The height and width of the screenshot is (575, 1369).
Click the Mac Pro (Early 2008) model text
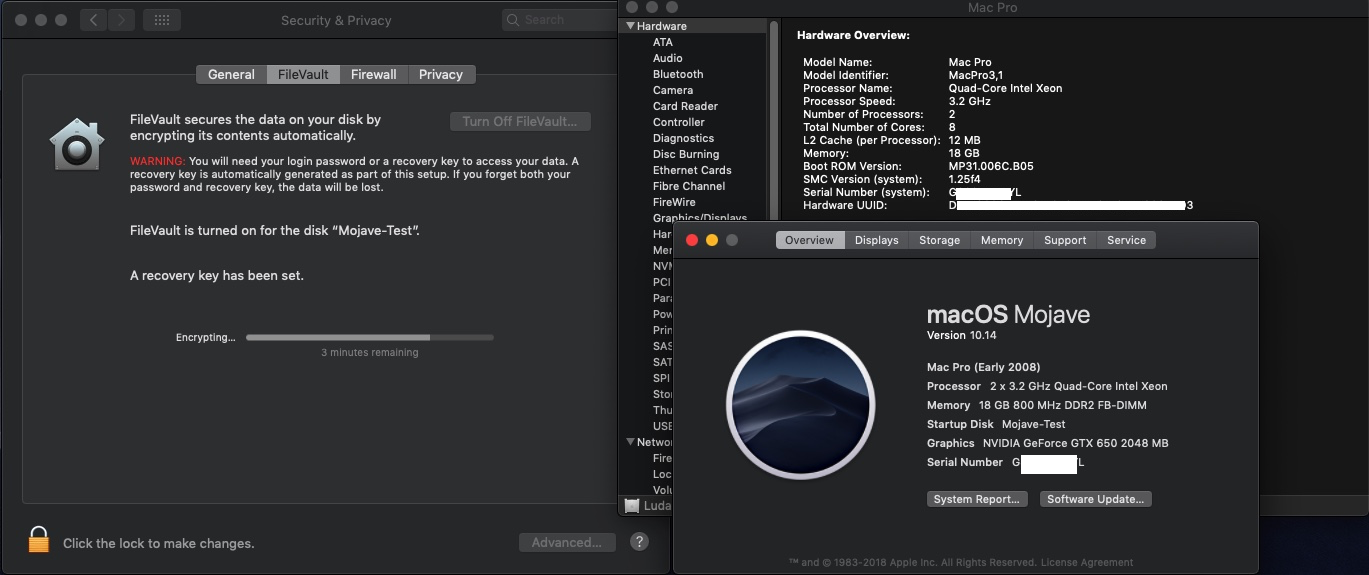tap(984, 367)
